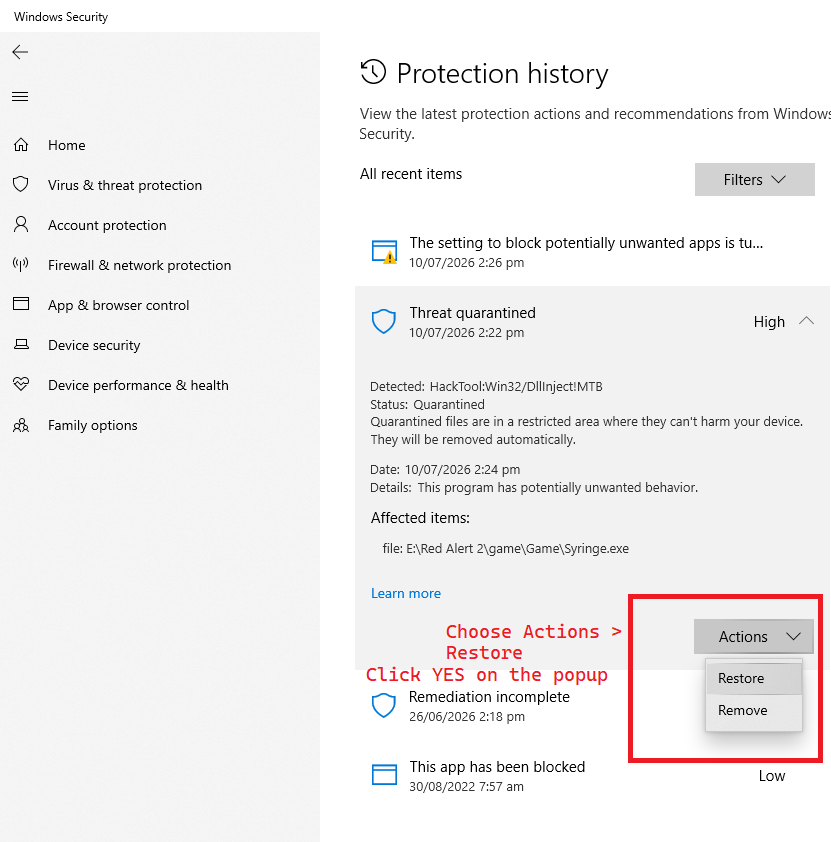Click the Device performance & health heart icon
The image size is (831, 842).
click(x=21, y=384)
